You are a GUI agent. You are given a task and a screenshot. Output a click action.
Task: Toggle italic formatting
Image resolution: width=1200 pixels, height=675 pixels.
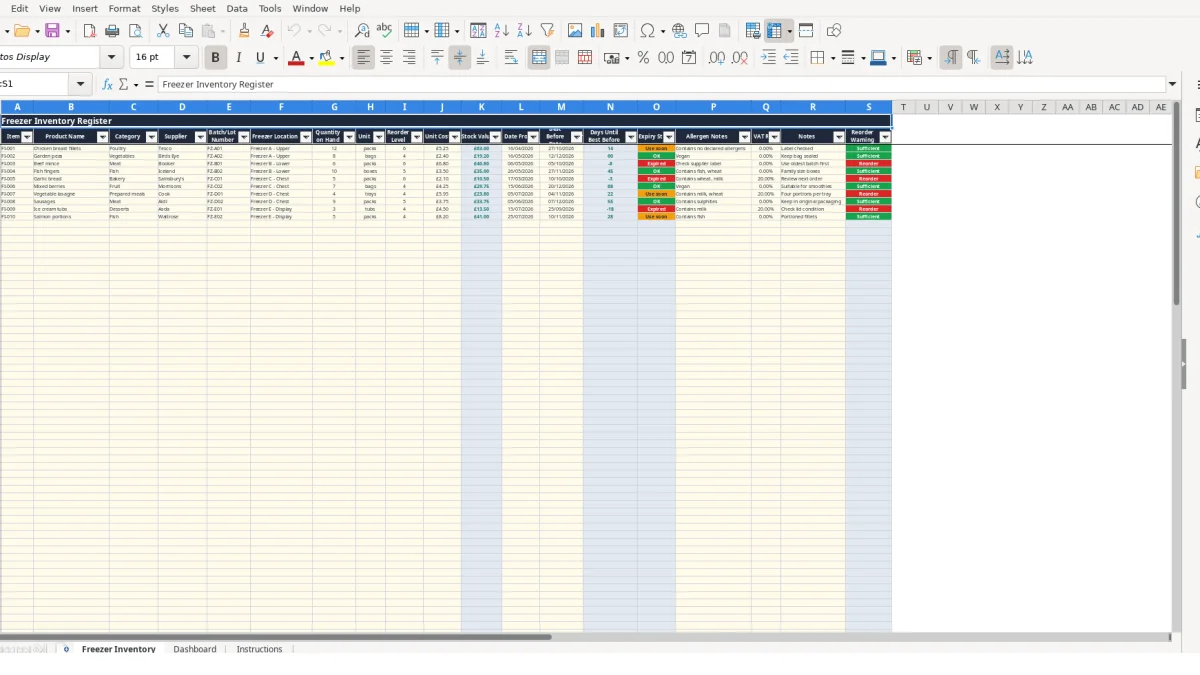(x=238, y=58)
